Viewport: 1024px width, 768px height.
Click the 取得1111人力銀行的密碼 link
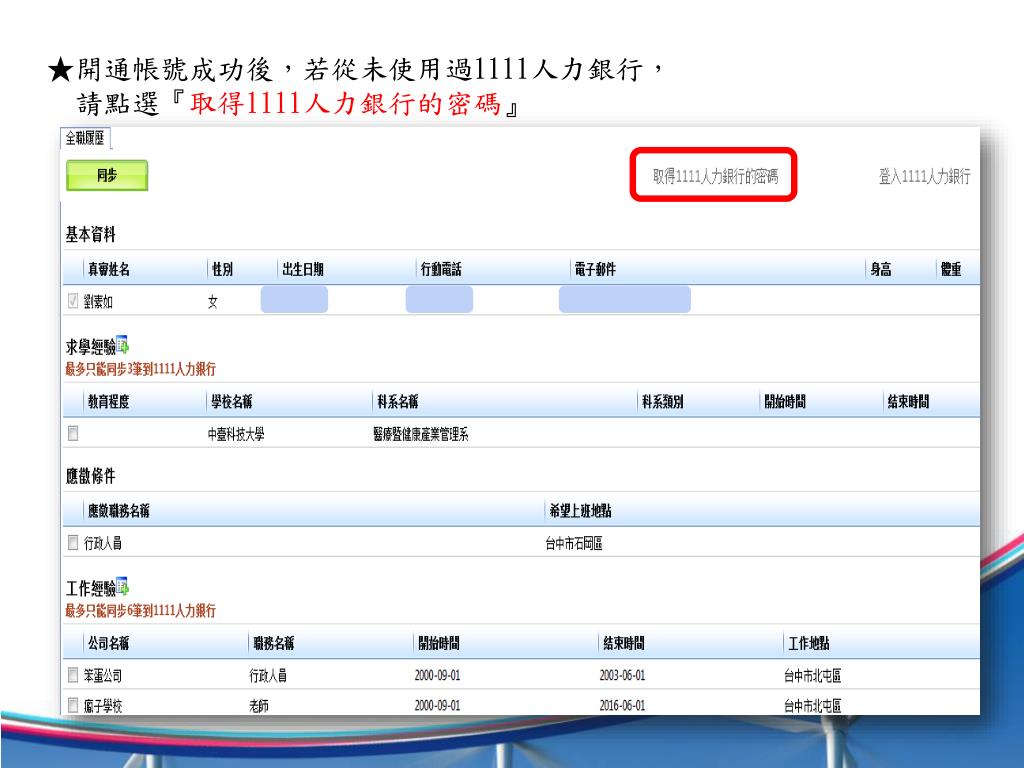(715, 176)
